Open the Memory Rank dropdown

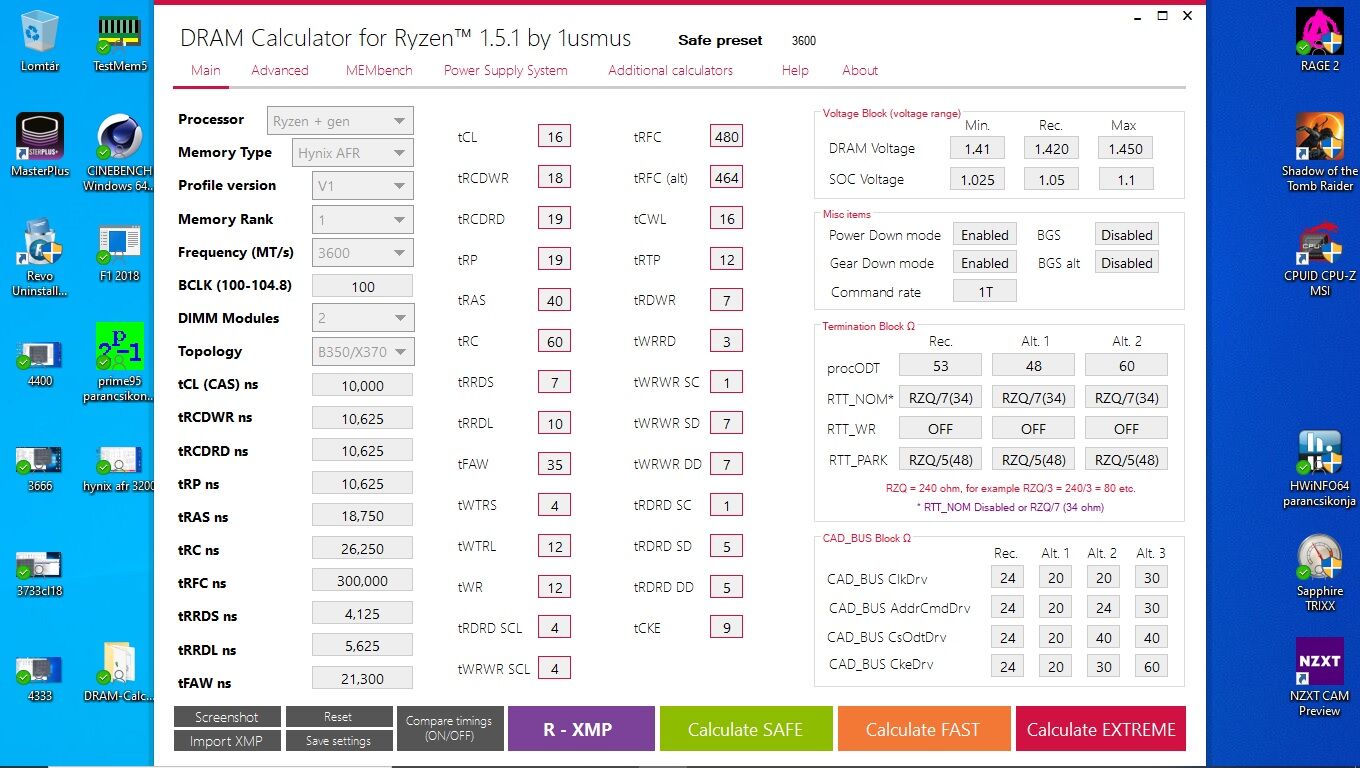(362, 220)
